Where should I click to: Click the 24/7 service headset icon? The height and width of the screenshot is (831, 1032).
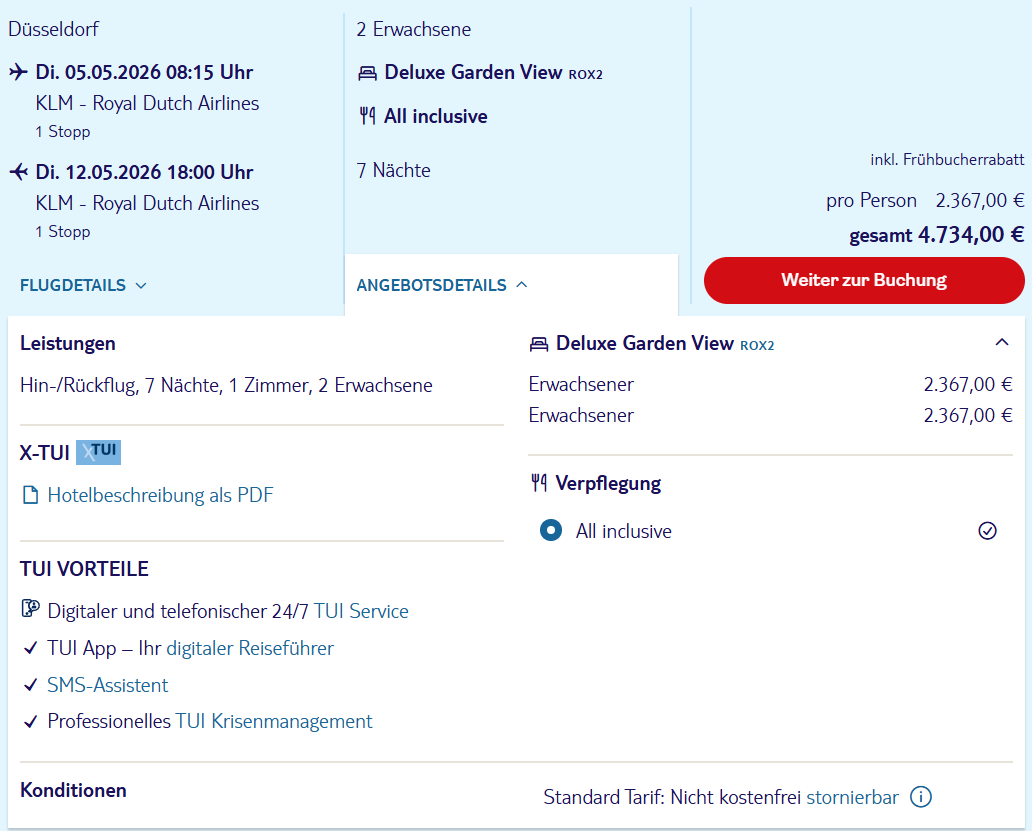click(x=30, y=610)
